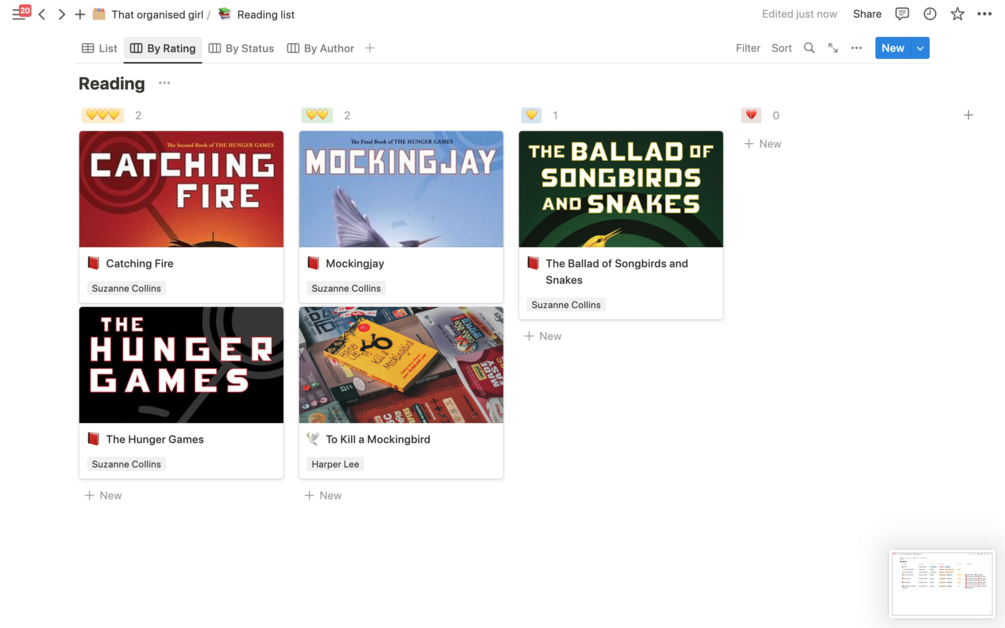Click red book icon on Mockingjay
The width and height of the screenshot is (1005, 628).
tap(313, 263)
